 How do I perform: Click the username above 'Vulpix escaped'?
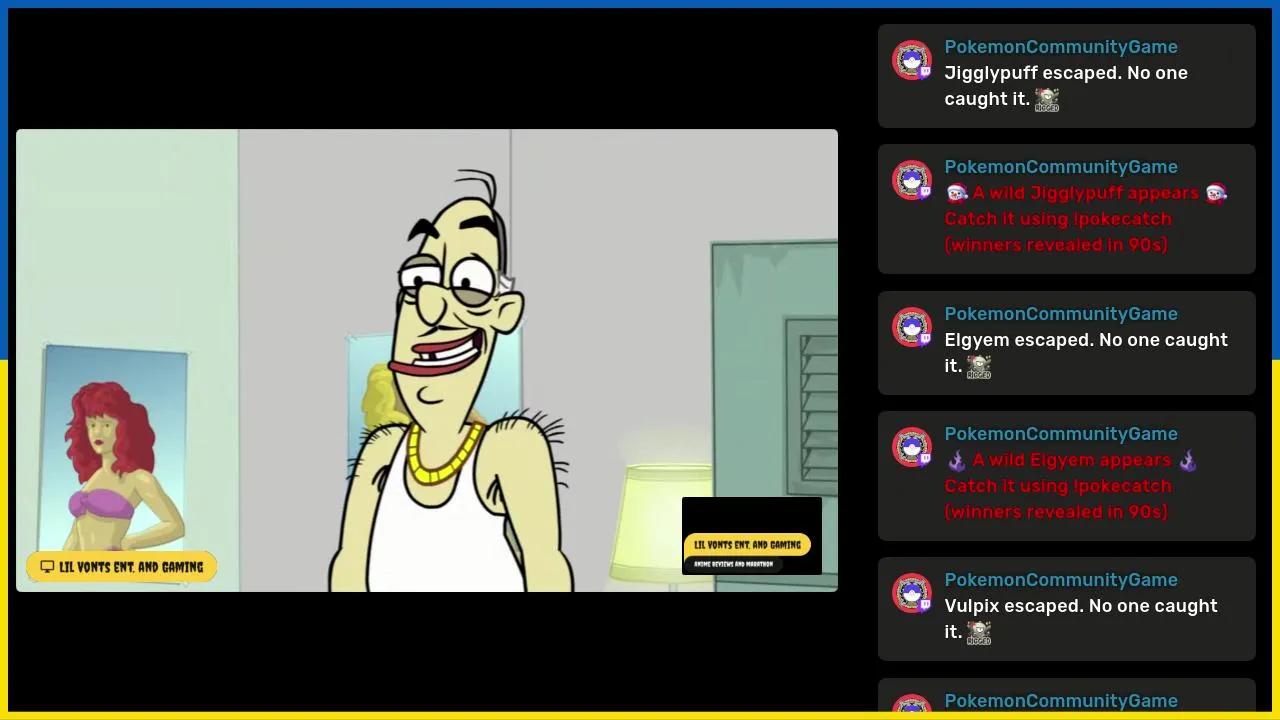[x=1061, y=580]
